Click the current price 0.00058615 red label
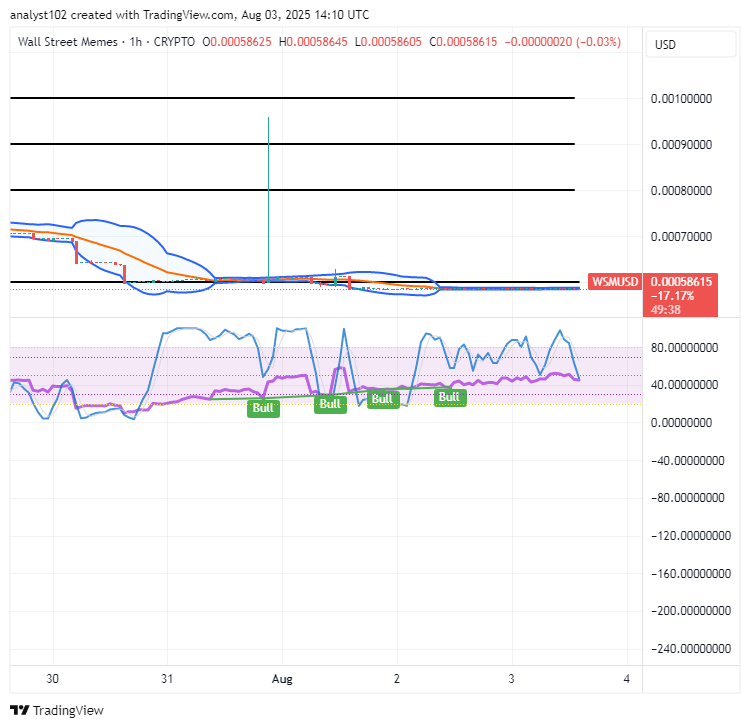 tap(681, 282)
